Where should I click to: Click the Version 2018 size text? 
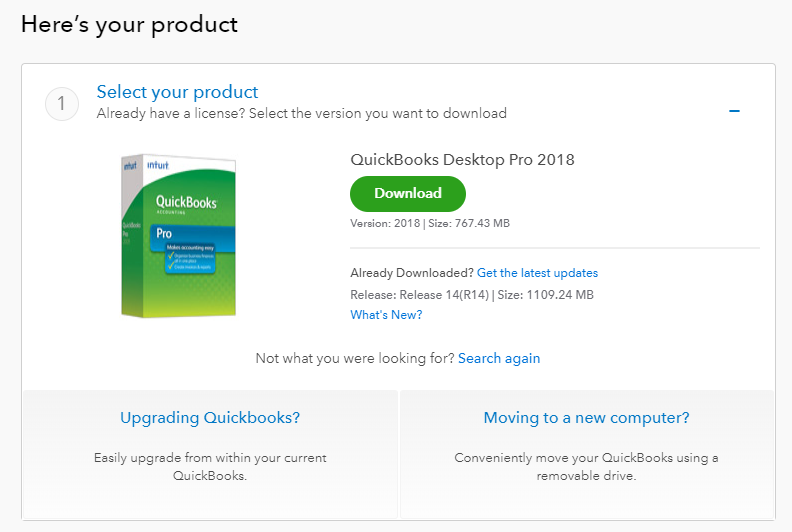(x=430, y=223)
